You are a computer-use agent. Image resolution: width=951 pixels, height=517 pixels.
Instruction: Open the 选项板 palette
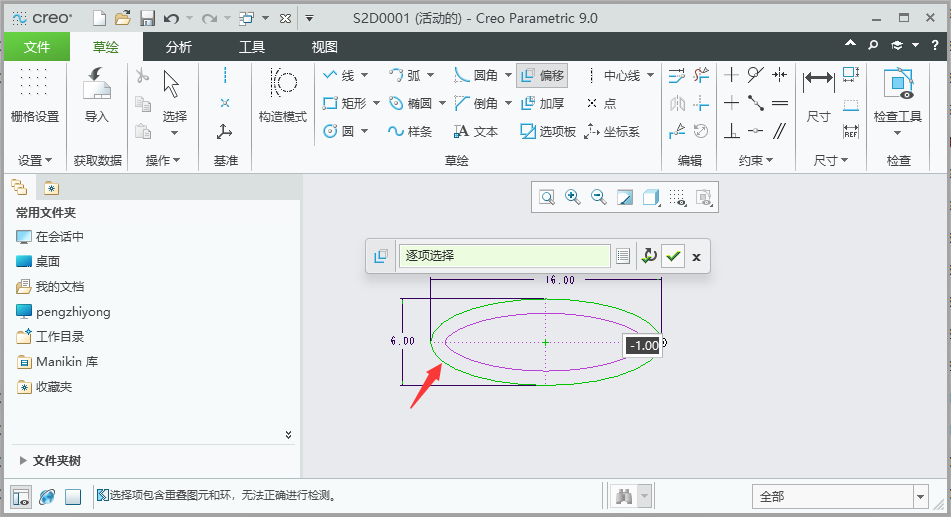pos(548,131)
